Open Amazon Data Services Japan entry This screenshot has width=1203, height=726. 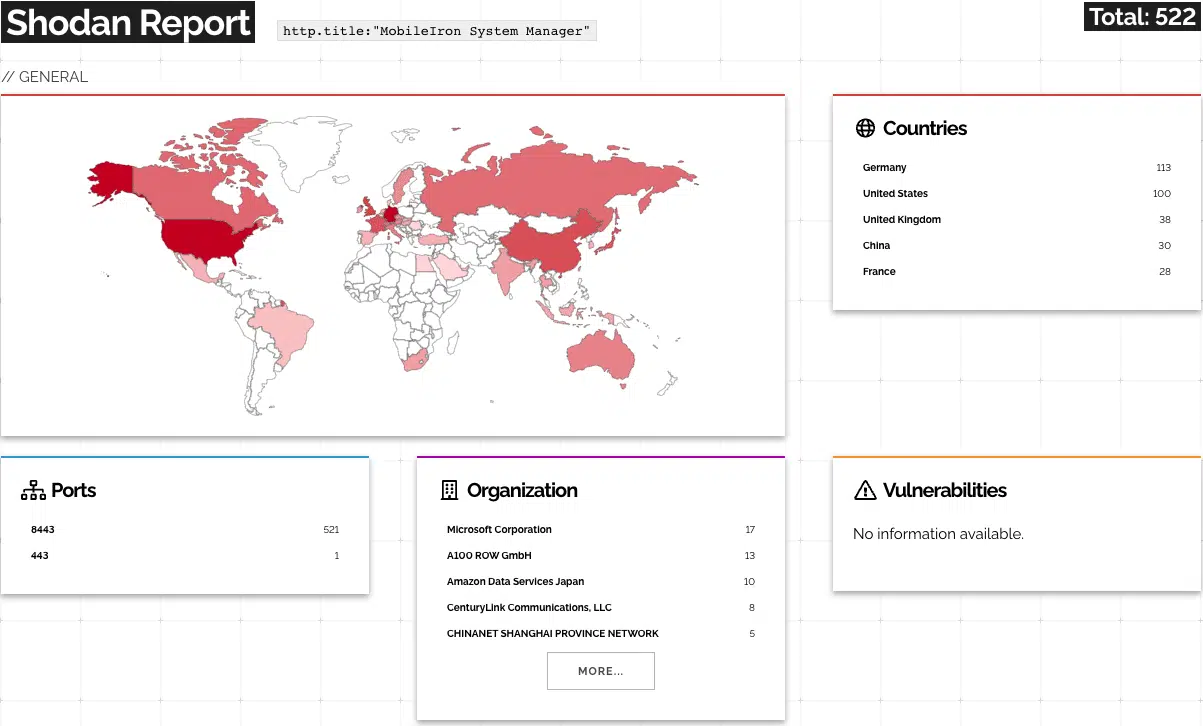[x=515, y=582]
